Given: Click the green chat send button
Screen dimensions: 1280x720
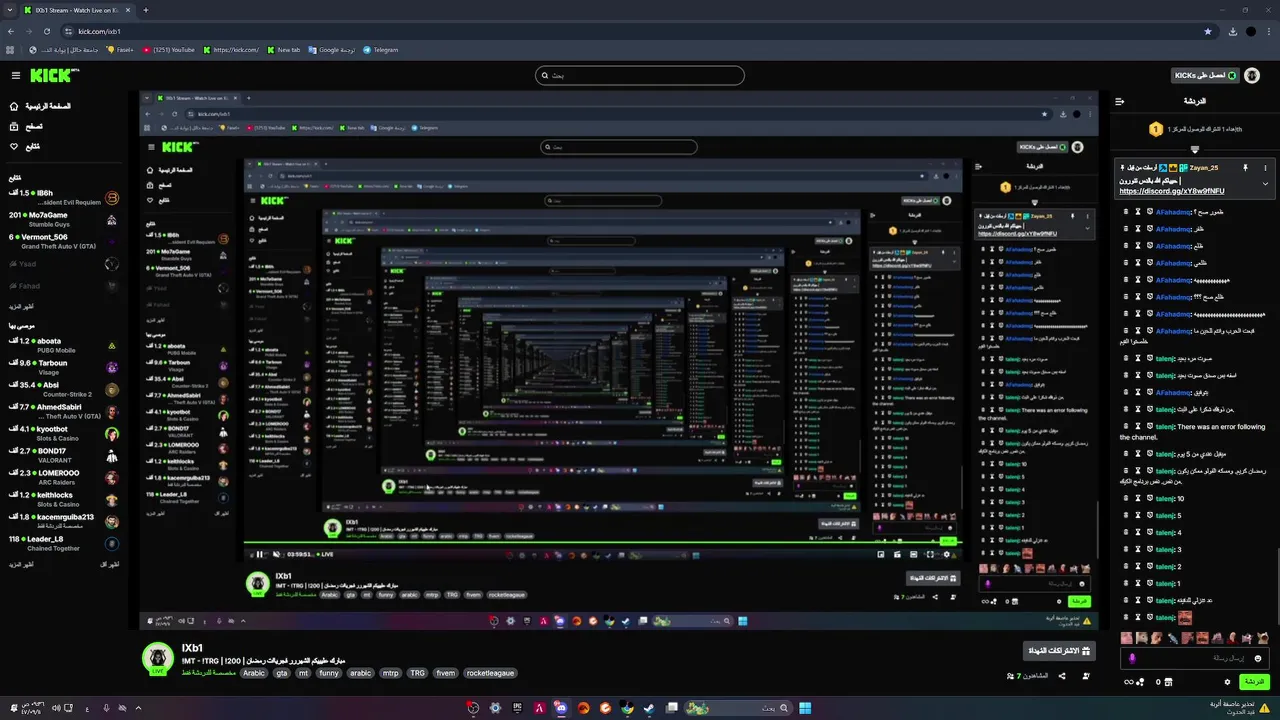Looking at the screenshot, I should coord(1254,682).
